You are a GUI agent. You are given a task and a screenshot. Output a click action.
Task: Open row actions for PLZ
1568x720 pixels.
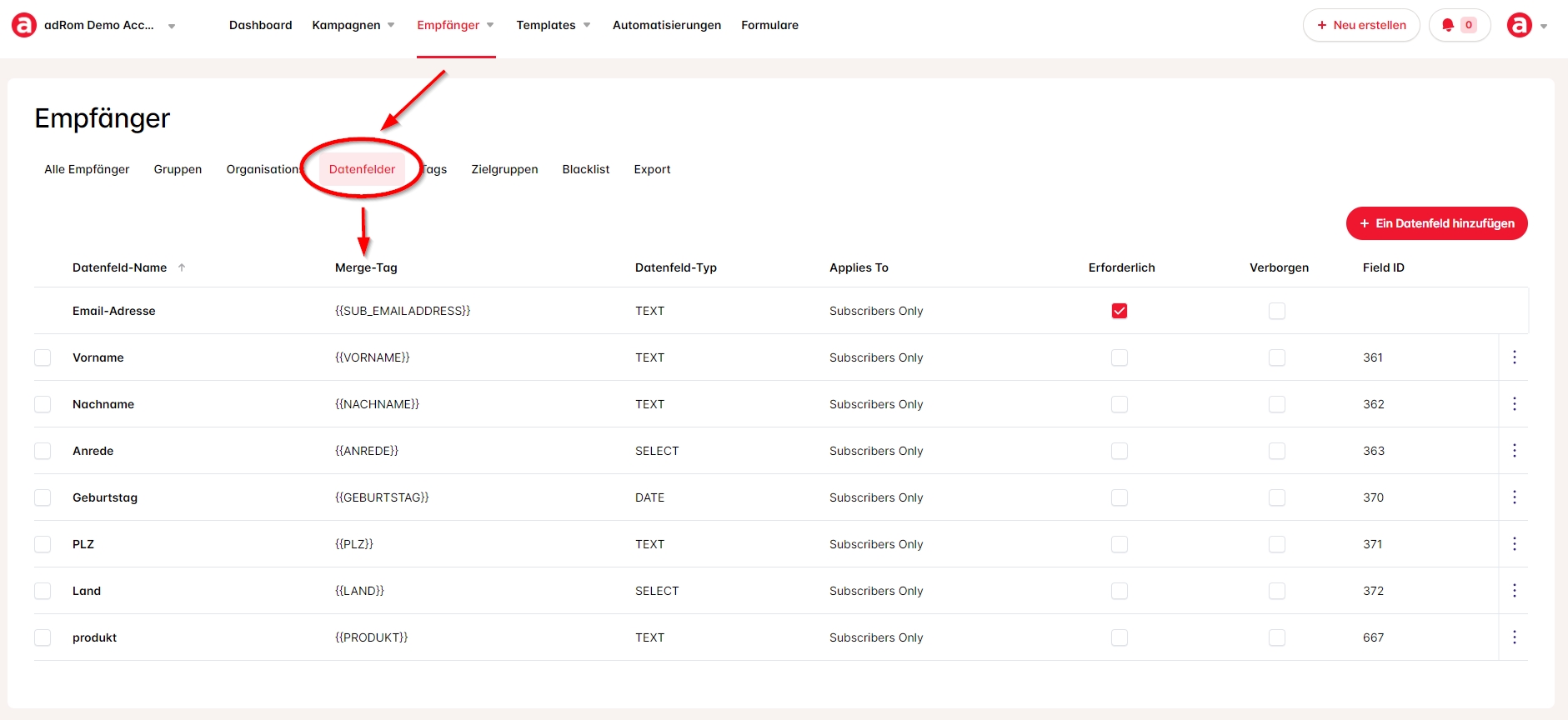1515,544
